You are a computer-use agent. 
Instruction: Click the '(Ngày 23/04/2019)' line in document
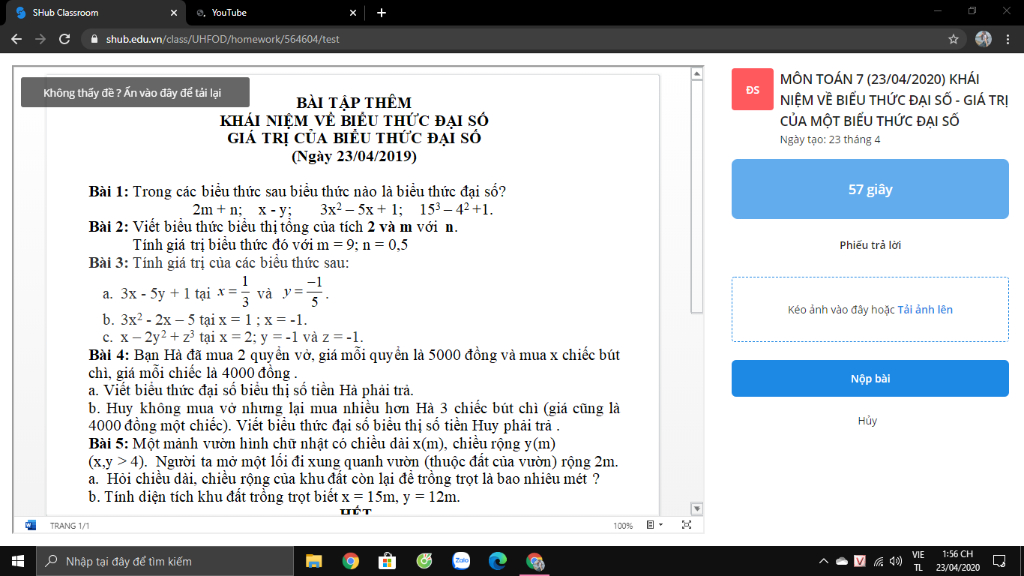click(x=354, y=156)
